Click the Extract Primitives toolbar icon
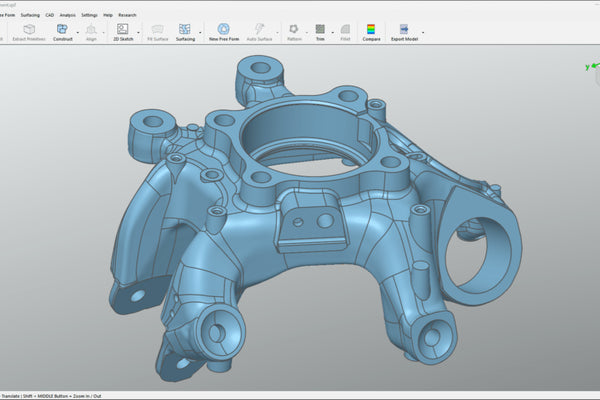Screen dimensions: 600x400 [27, 30]
